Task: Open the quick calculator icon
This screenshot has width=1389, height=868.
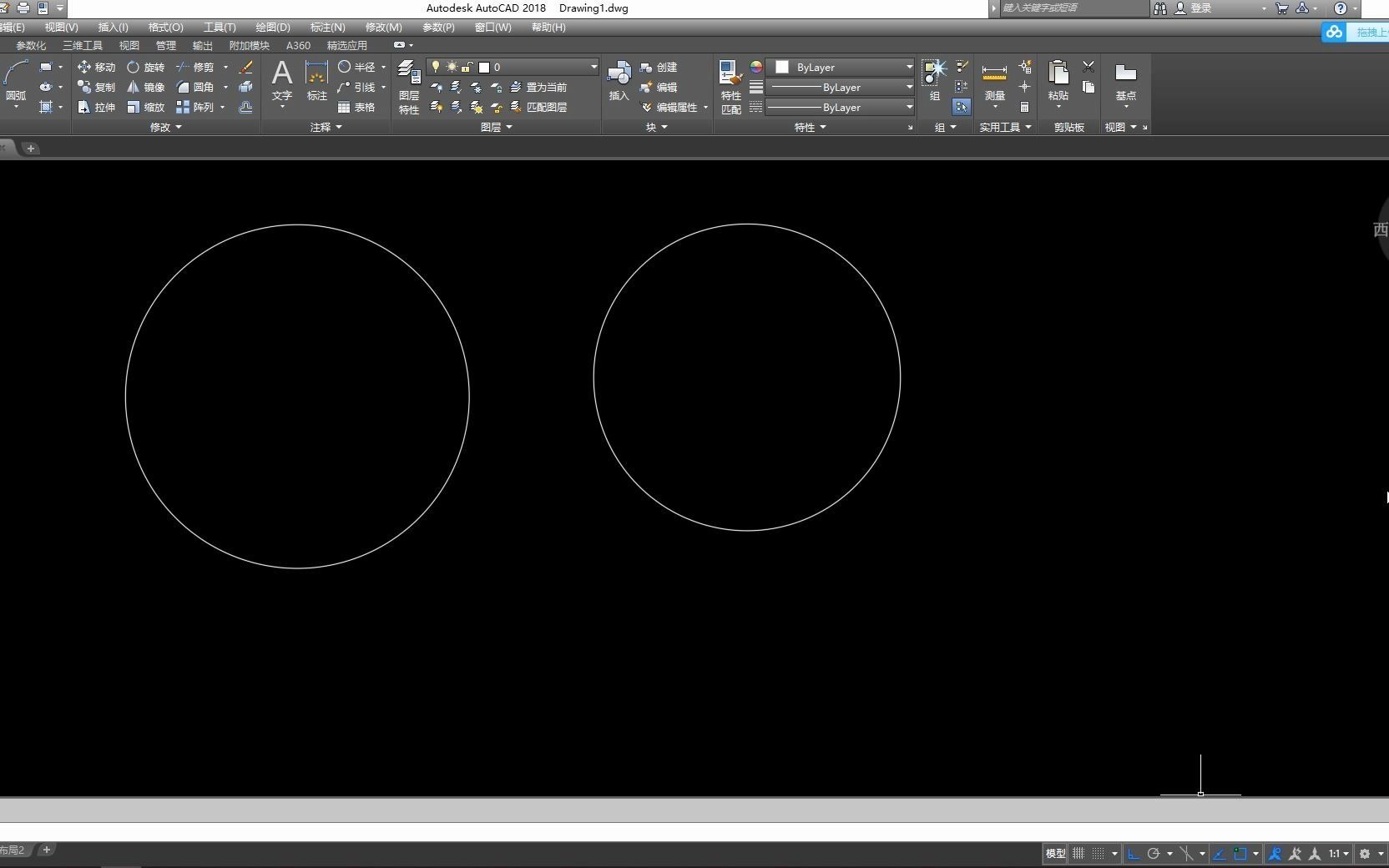Action: 1024,107
